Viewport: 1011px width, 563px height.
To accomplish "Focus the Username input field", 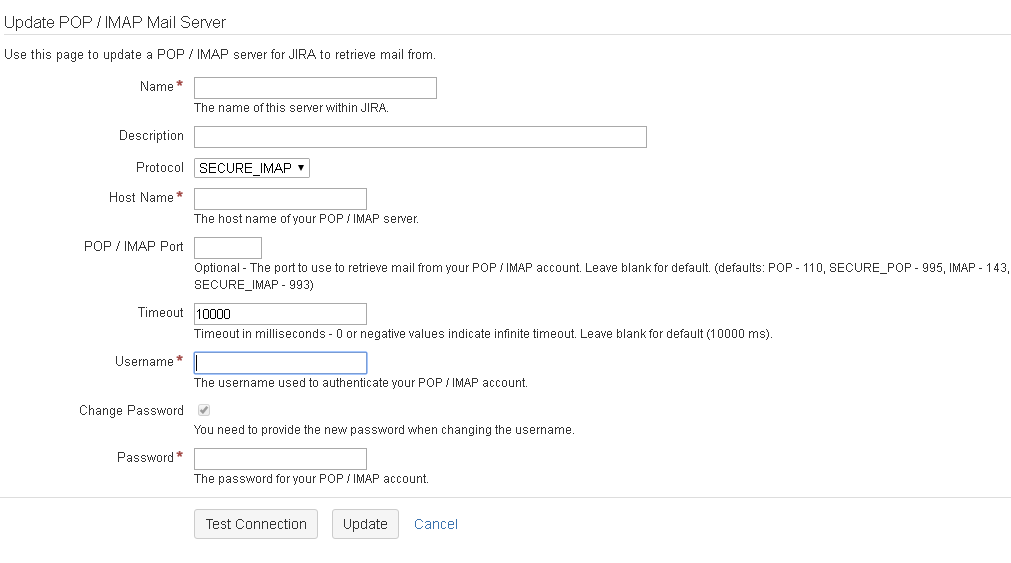I will tap(280, 363).
